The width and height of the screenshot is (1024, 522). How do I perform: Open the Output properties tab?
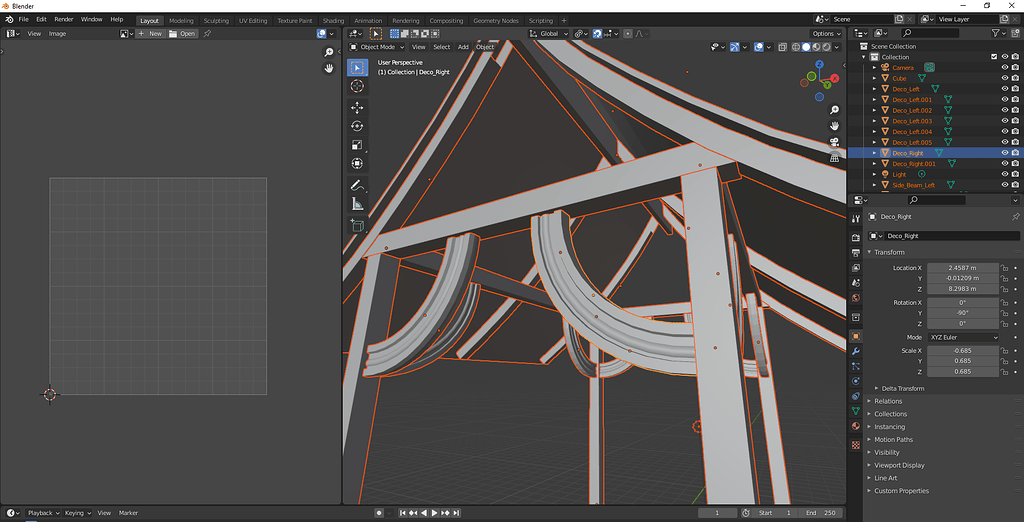(x=856, y=253)
